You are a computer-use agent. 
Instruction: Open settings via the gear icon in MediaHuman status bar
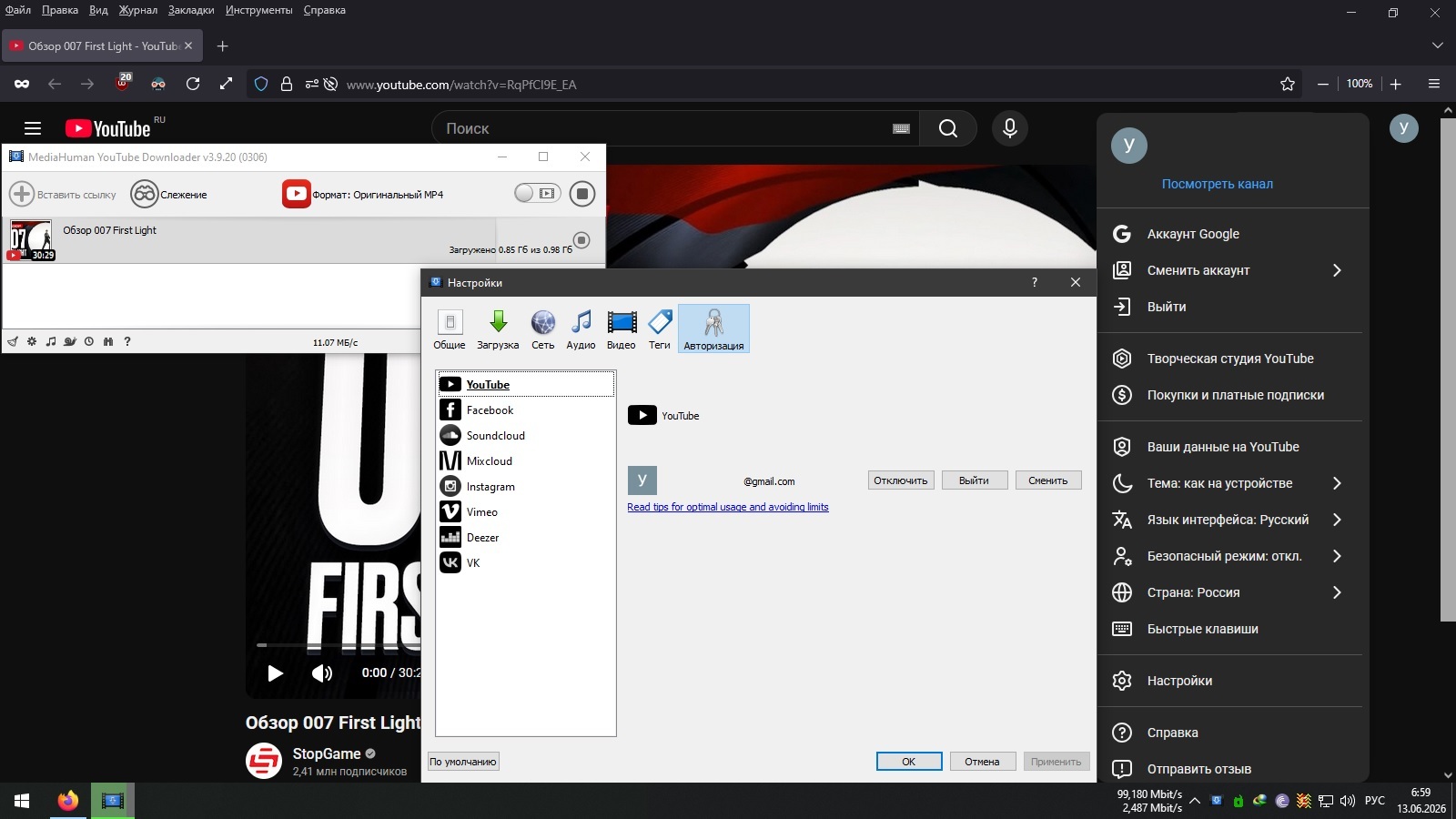click(32, 341)
